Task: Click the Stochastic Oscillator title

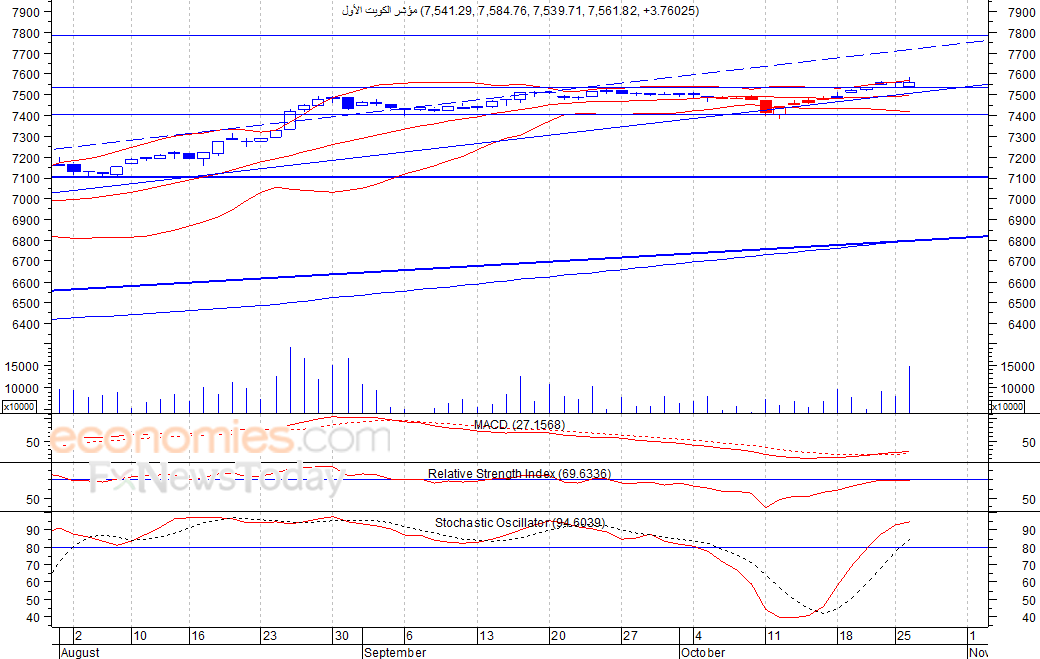Action: tap(520, 523)
